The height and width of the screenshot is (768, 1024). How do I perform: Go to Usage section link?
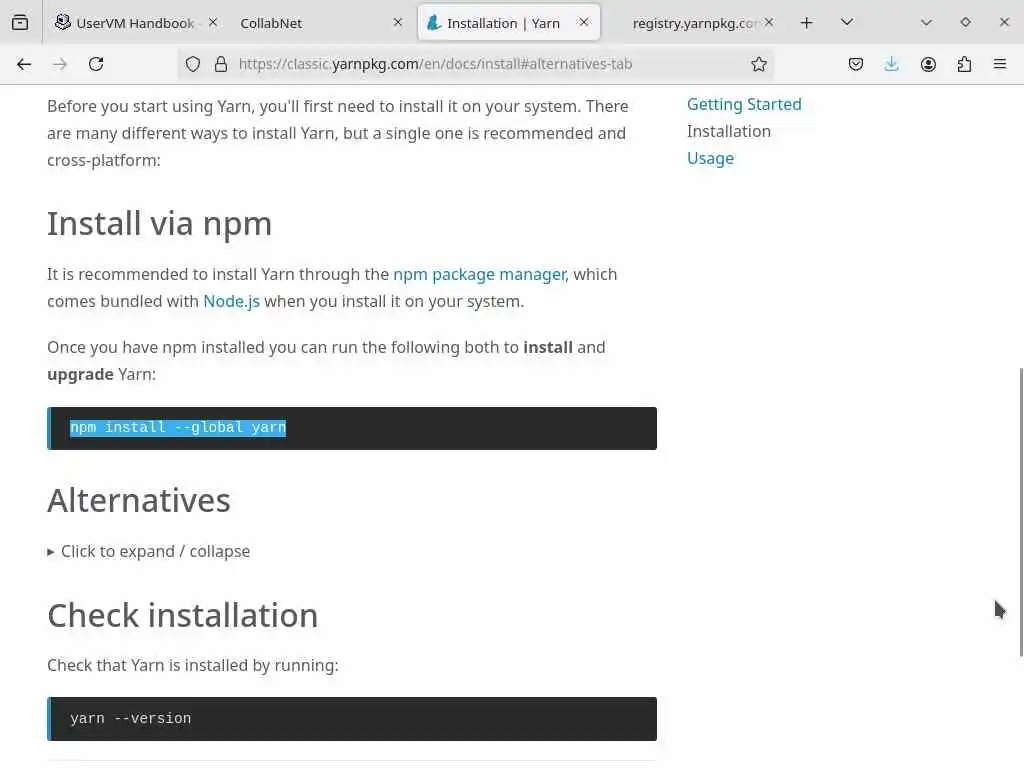tap(711, 159)
